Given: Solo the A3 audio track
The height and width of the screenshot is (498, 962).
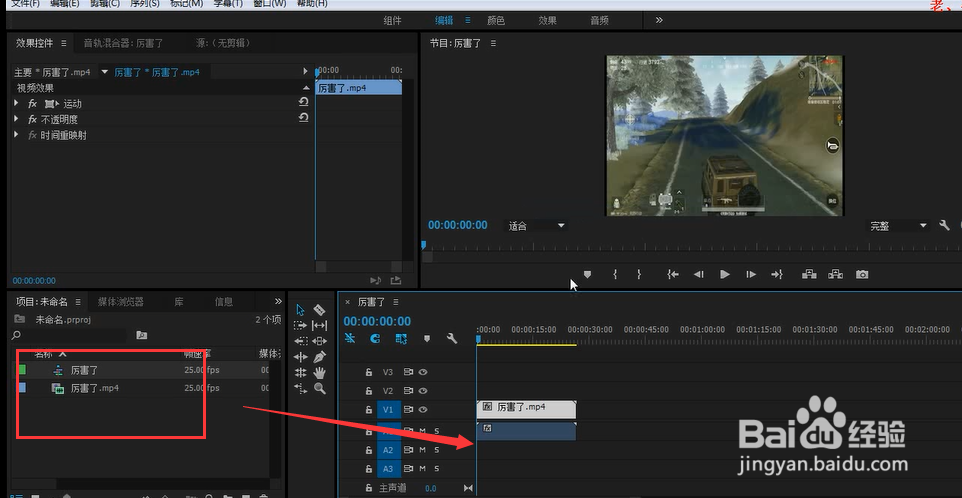Looking at the screenshot, I should pos(437,469).
